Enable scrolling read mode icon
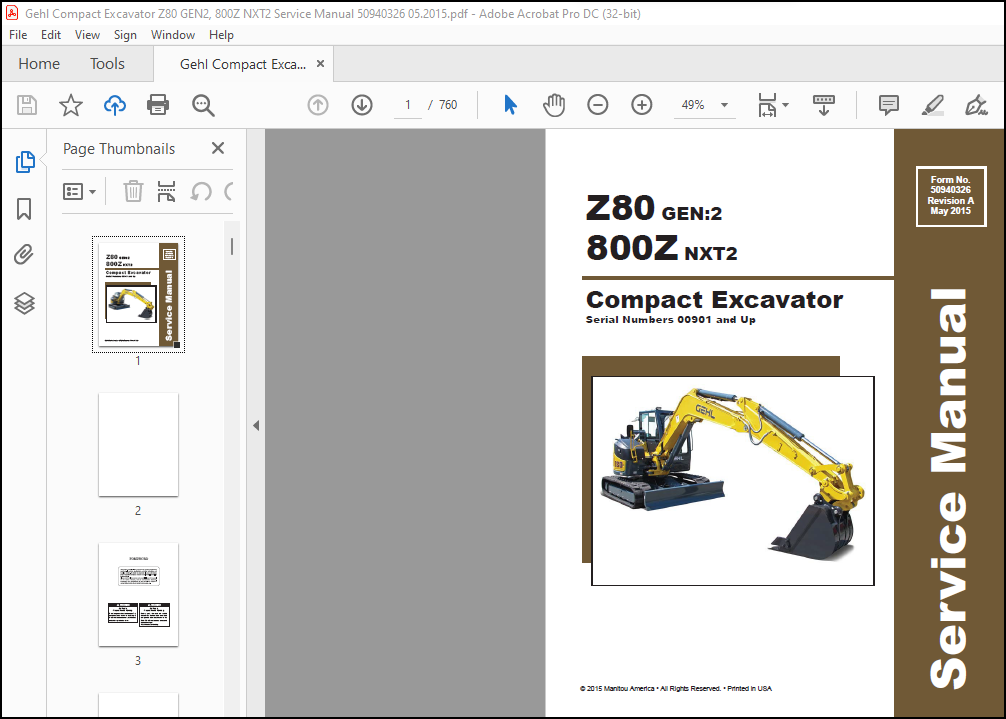Image resolution: width=1006 pixels, height=719 pixels. pos(824,105)
